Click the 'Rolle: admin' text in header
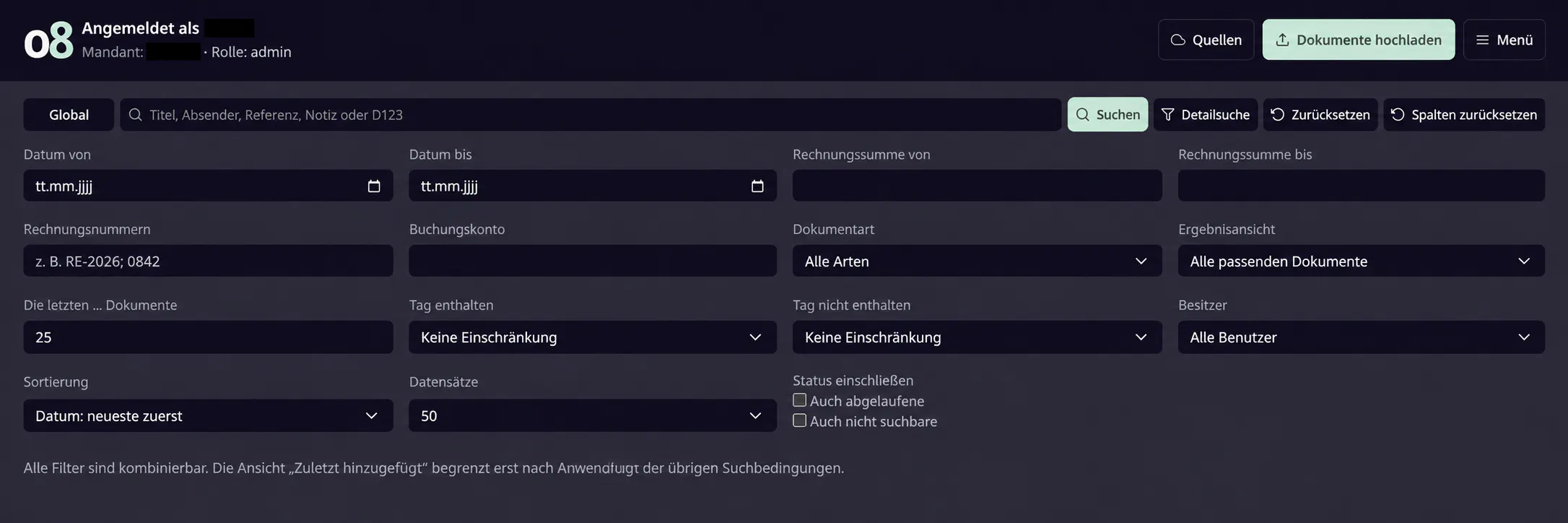Screen dimensions: 1568x523 (251, 52)
